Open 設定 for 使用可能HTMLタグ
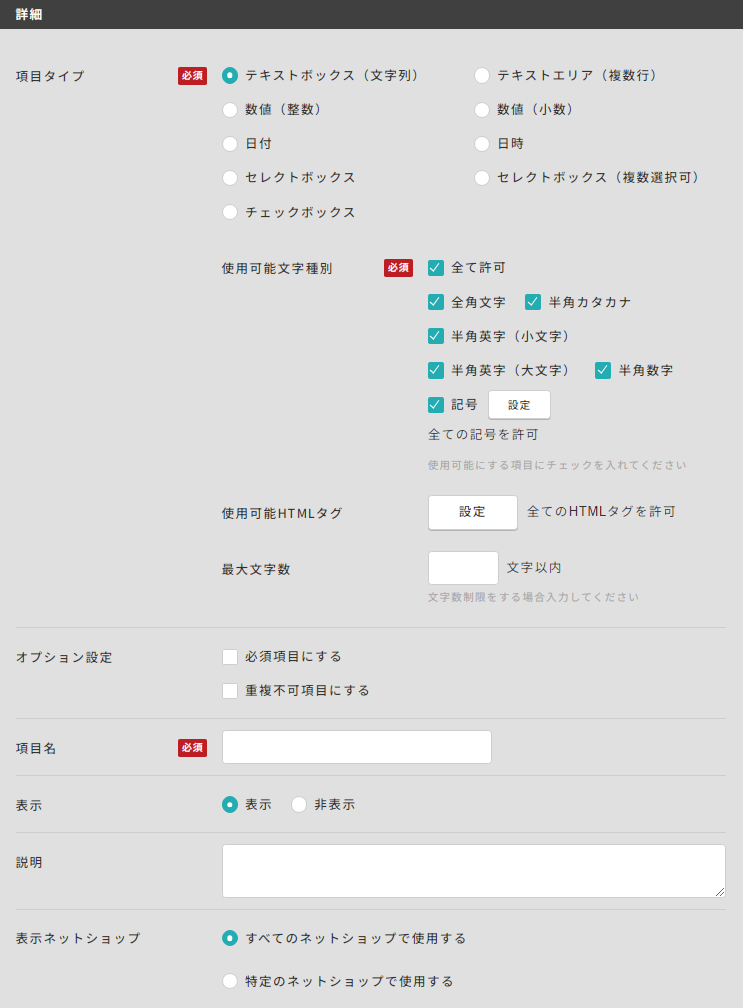Image resolution: width=743 pixels, height=1008 pixels. 472,512
